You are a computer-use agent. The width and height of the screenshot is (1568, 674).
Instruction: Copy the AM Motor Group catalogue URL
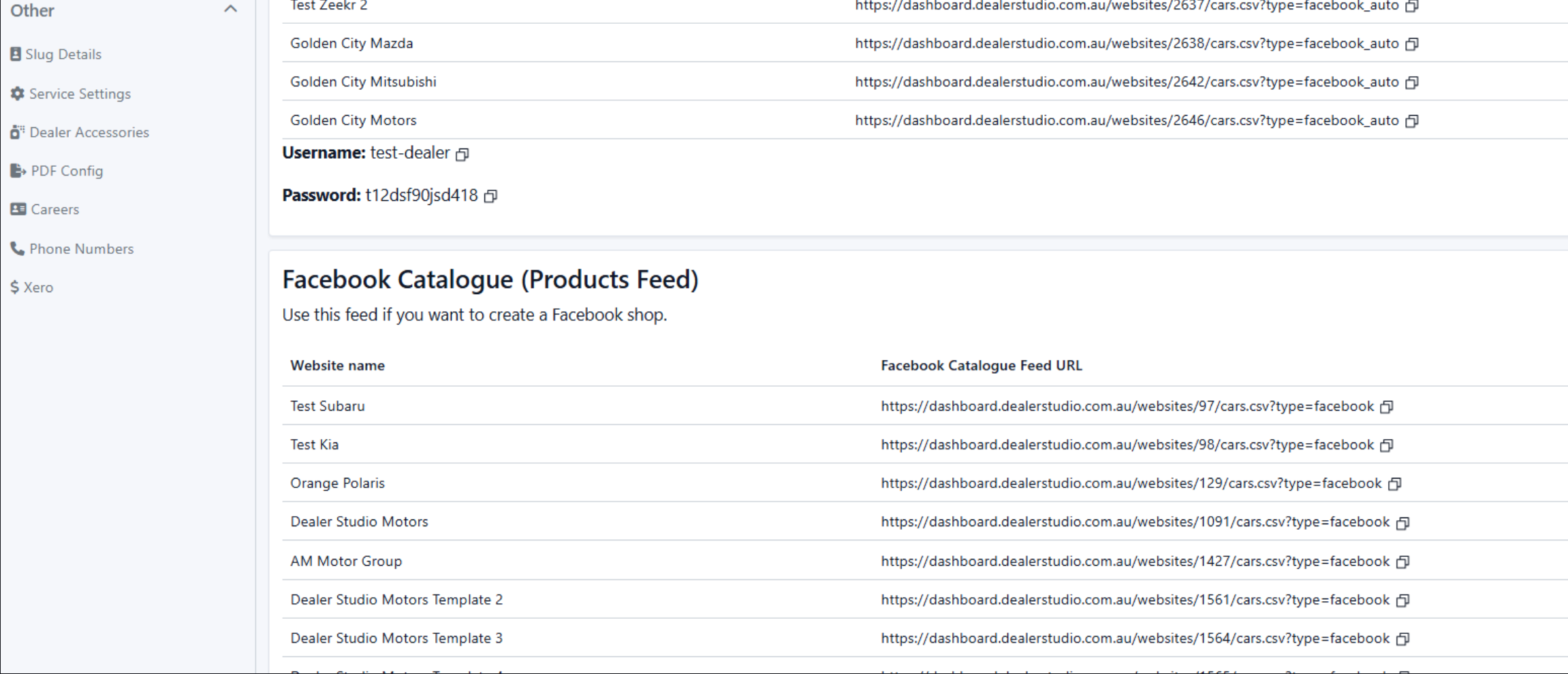pos(1402,562)
